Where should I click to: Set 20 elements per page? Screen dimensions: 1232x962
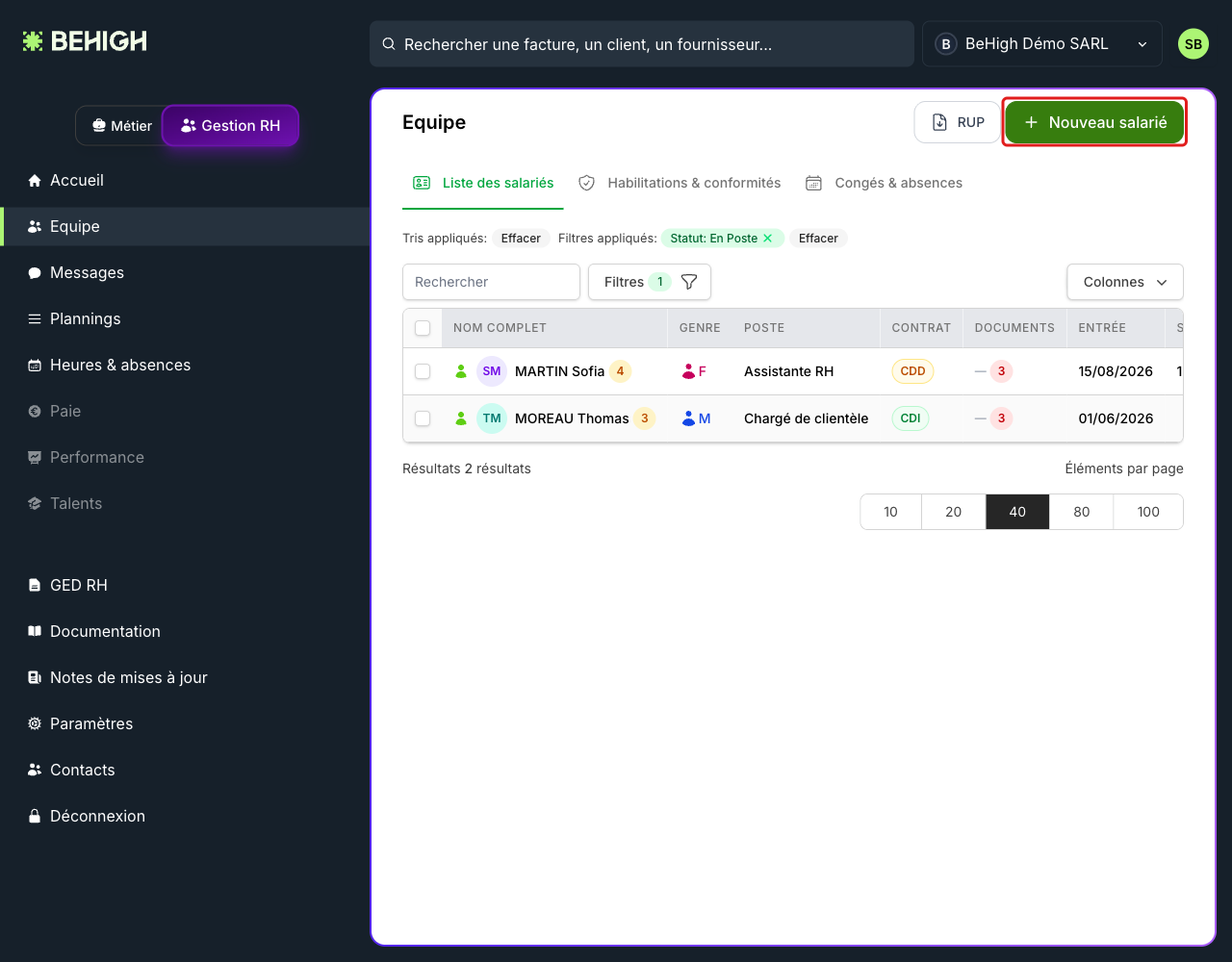pyautogui.click(x=954, y=512)
